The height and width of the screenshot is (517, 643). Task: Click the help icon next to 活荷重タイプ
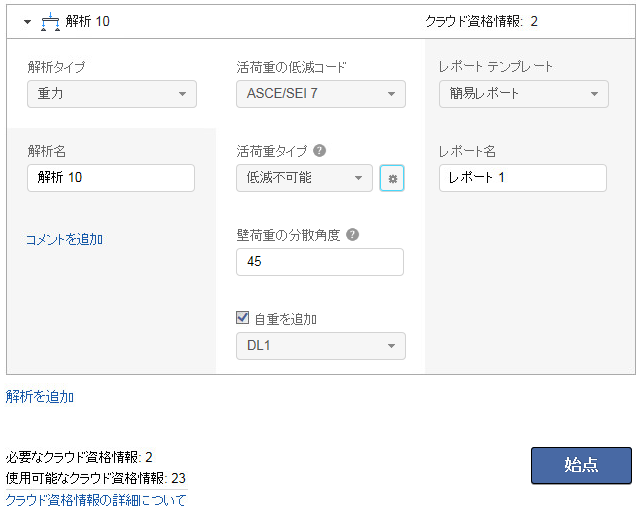(x=320, y=151)
